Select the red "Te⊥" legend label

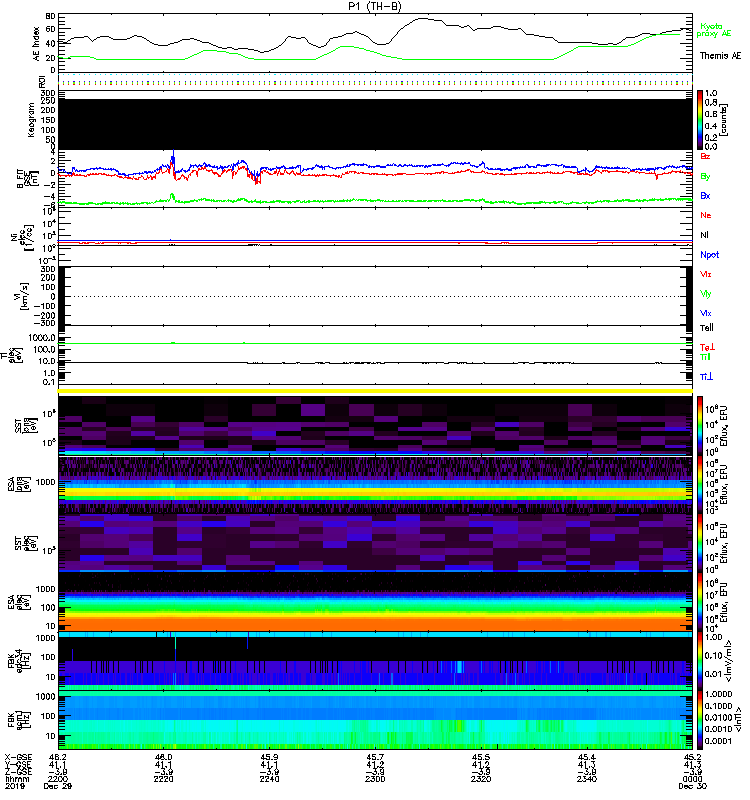coord(707,347)
